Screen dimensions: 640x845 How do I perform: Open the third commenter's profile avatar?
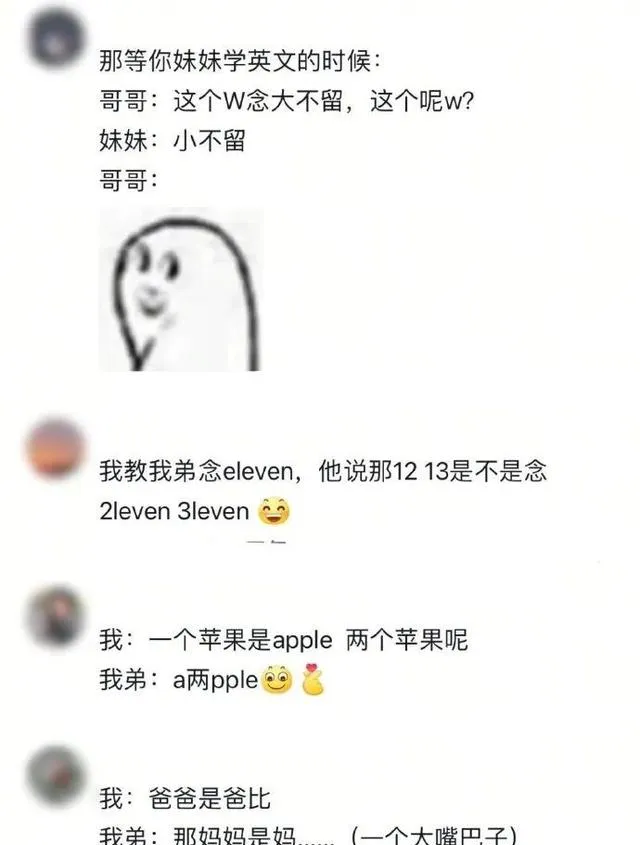coord(56,616)
